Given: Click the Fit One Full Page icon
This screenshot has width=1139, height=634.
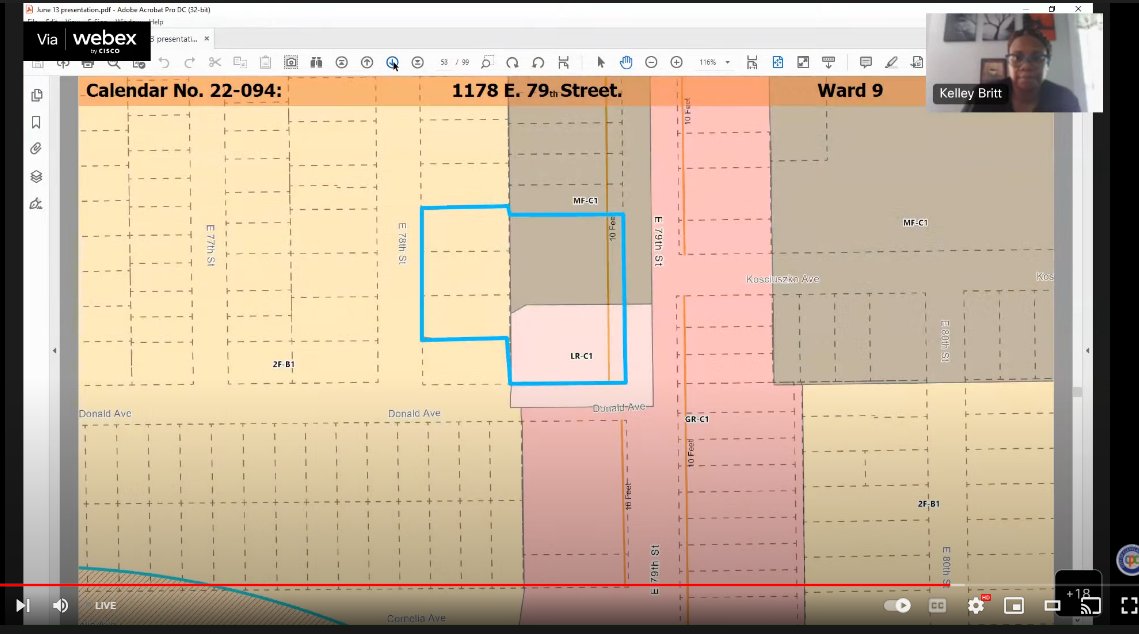Looking at the screenshot, I should 778,62.
